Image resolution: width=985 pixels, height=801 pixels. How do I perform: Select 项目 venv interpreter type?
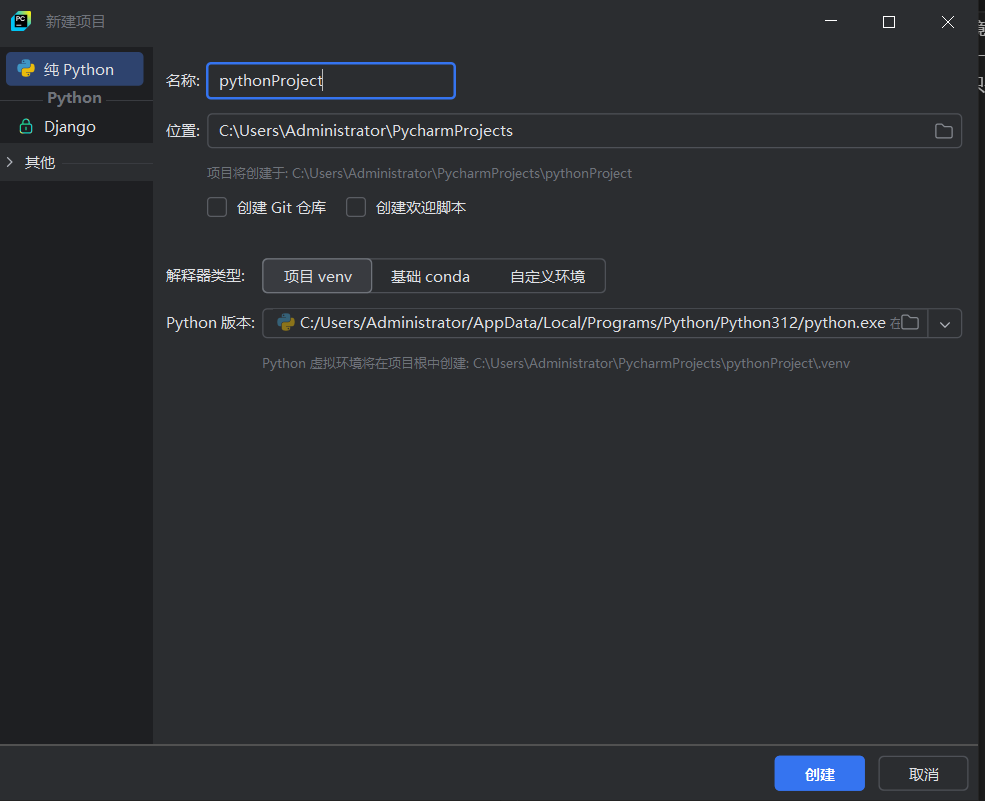[317, 276]
